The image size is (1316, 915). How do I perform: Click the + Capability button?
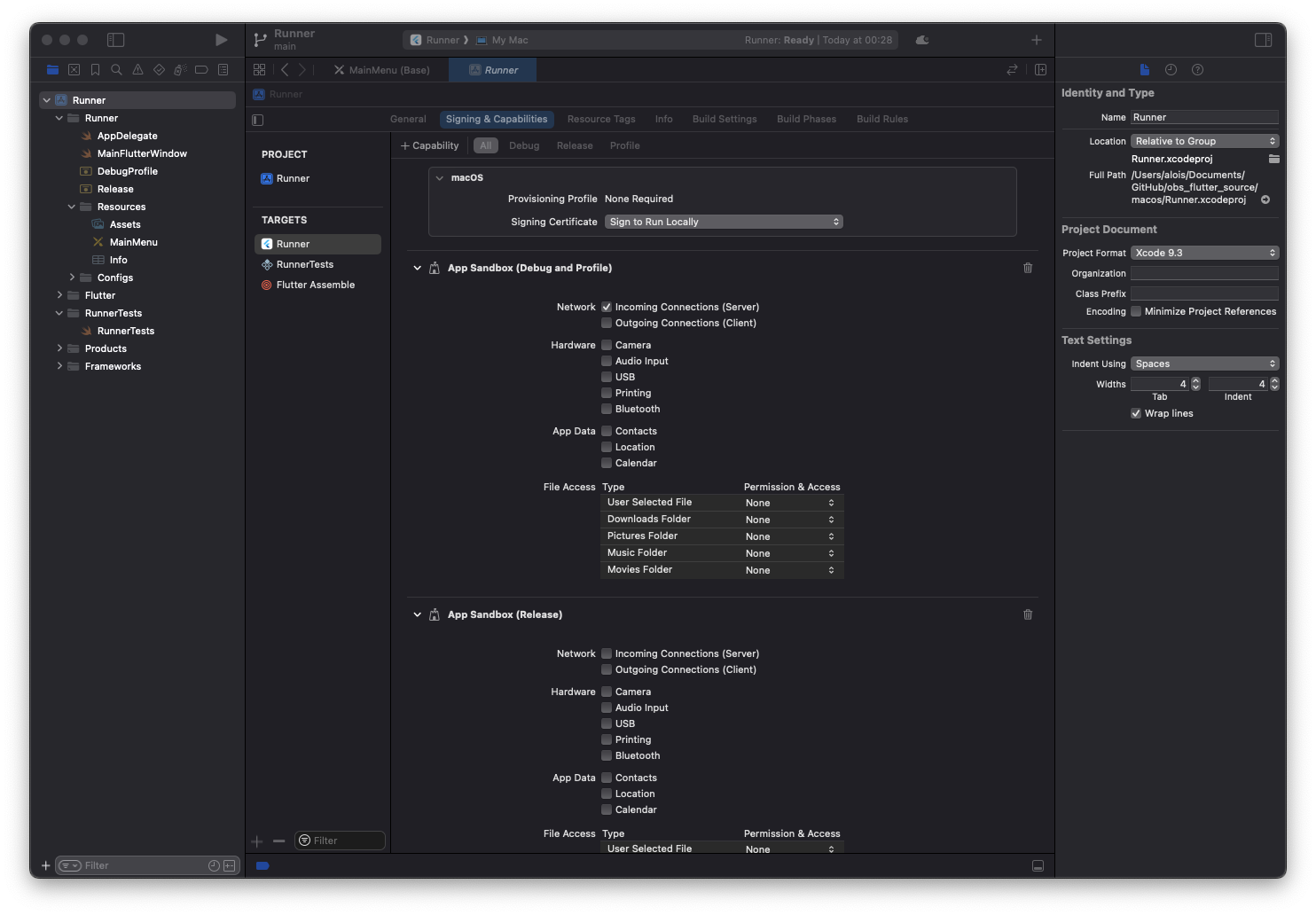click(x=430, y=145)
